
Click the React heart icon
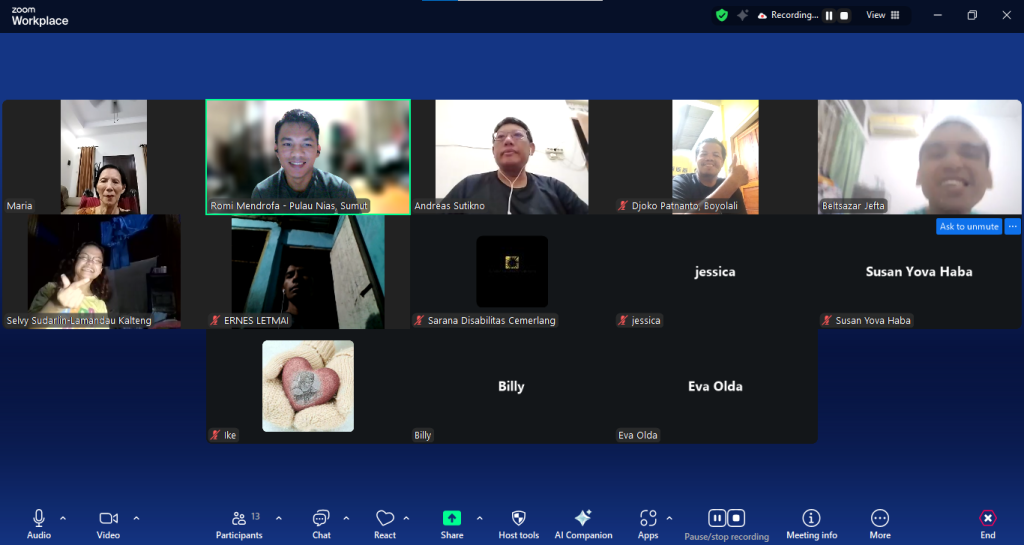385,524
